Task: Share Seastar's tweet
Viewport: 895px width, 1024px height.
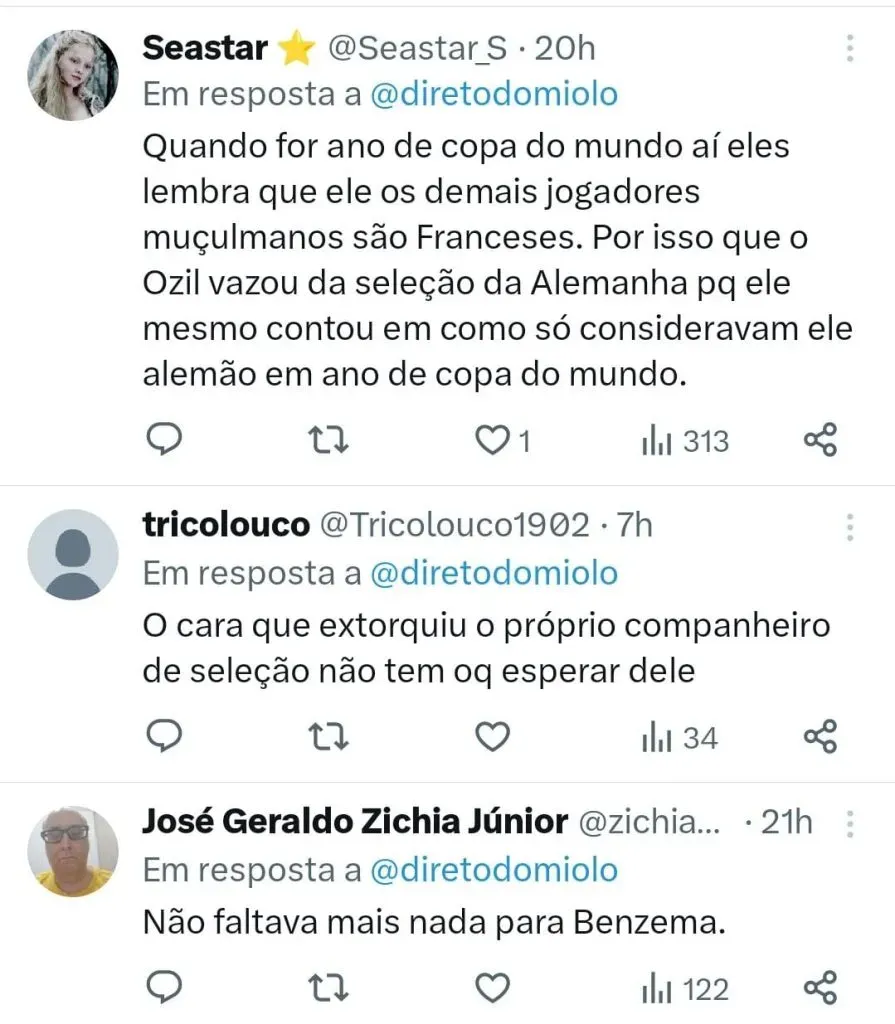Action: tap(820, 440)
